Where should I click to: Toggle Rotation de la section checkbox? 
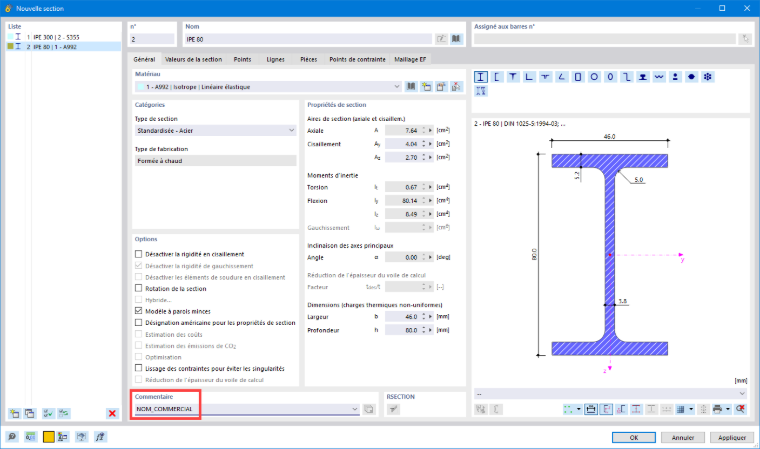coord(139,289)
